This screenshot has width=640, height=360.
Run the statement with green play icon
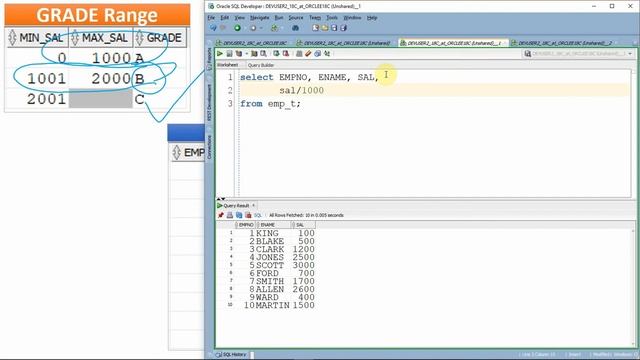pyautogui.click(x=220, y=53)
